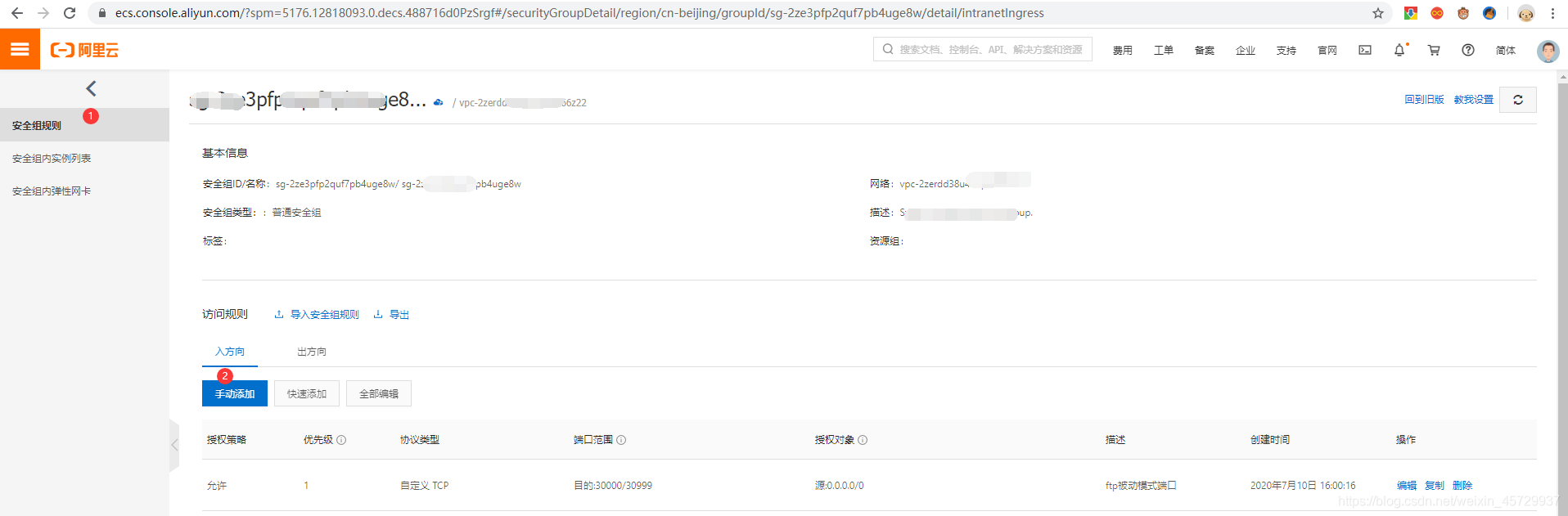Select 安全组规则 in sidebar
Viewport: 1568px width, 516px height.
[84, 125]
